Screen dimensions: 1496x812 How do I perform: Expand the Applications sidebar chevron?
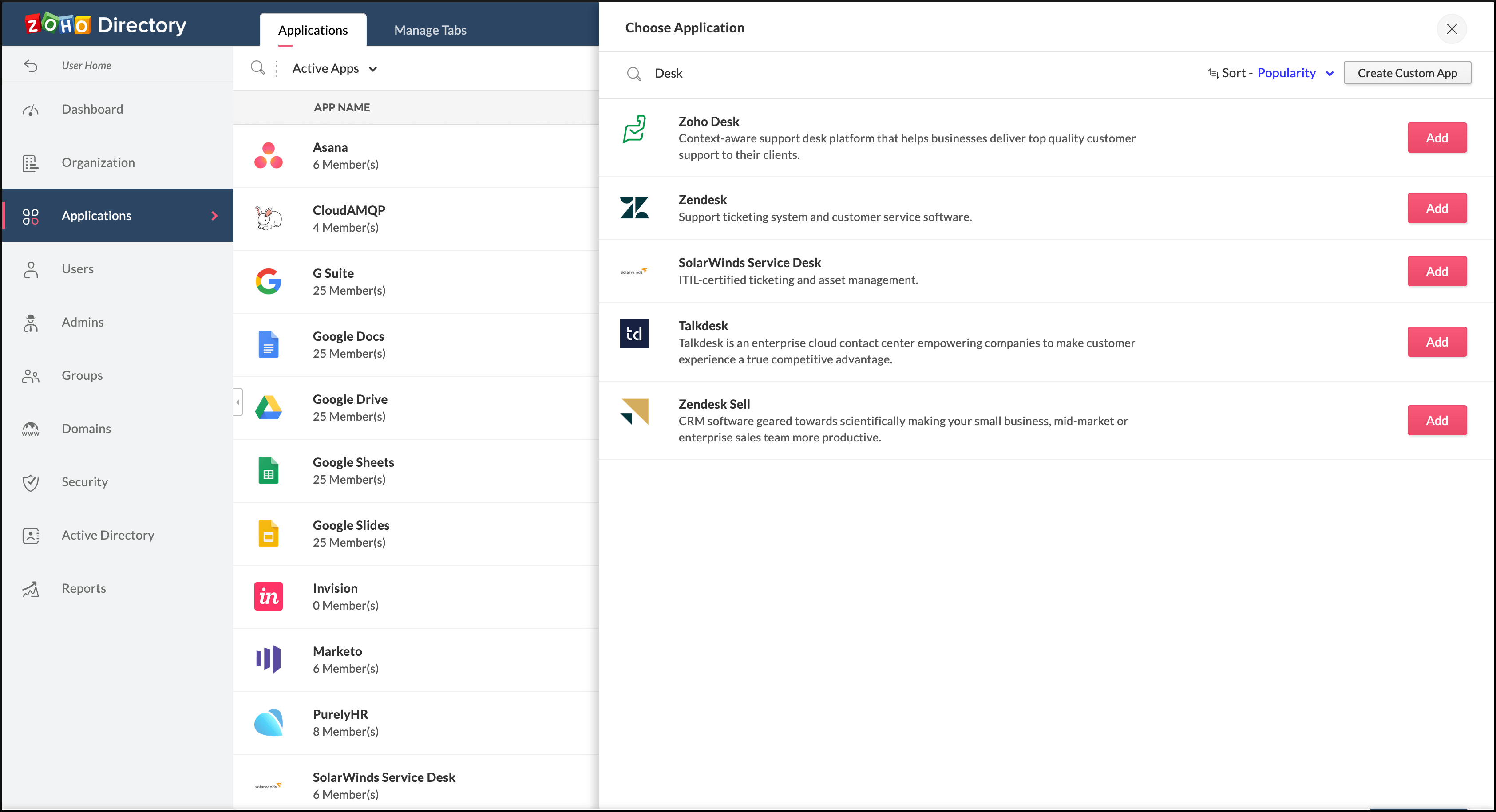click(214, 216)
